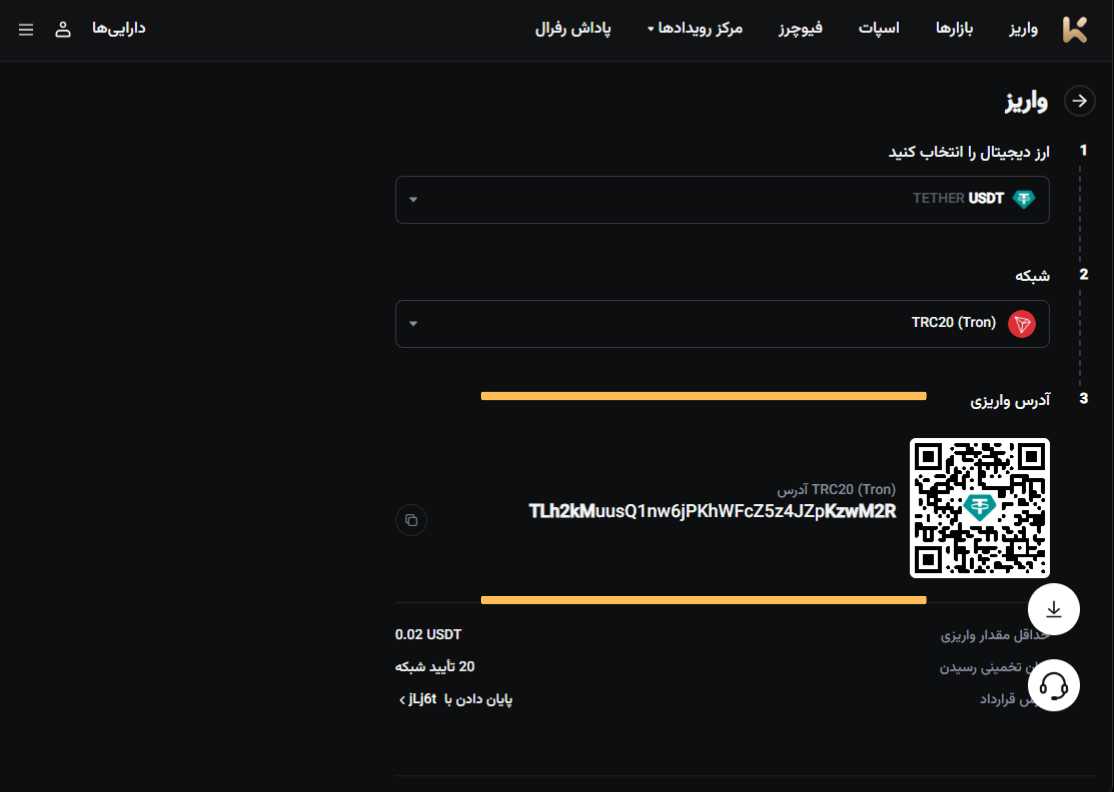Click the TRC20 (Tron) آدرس caption

click(836, 489)
